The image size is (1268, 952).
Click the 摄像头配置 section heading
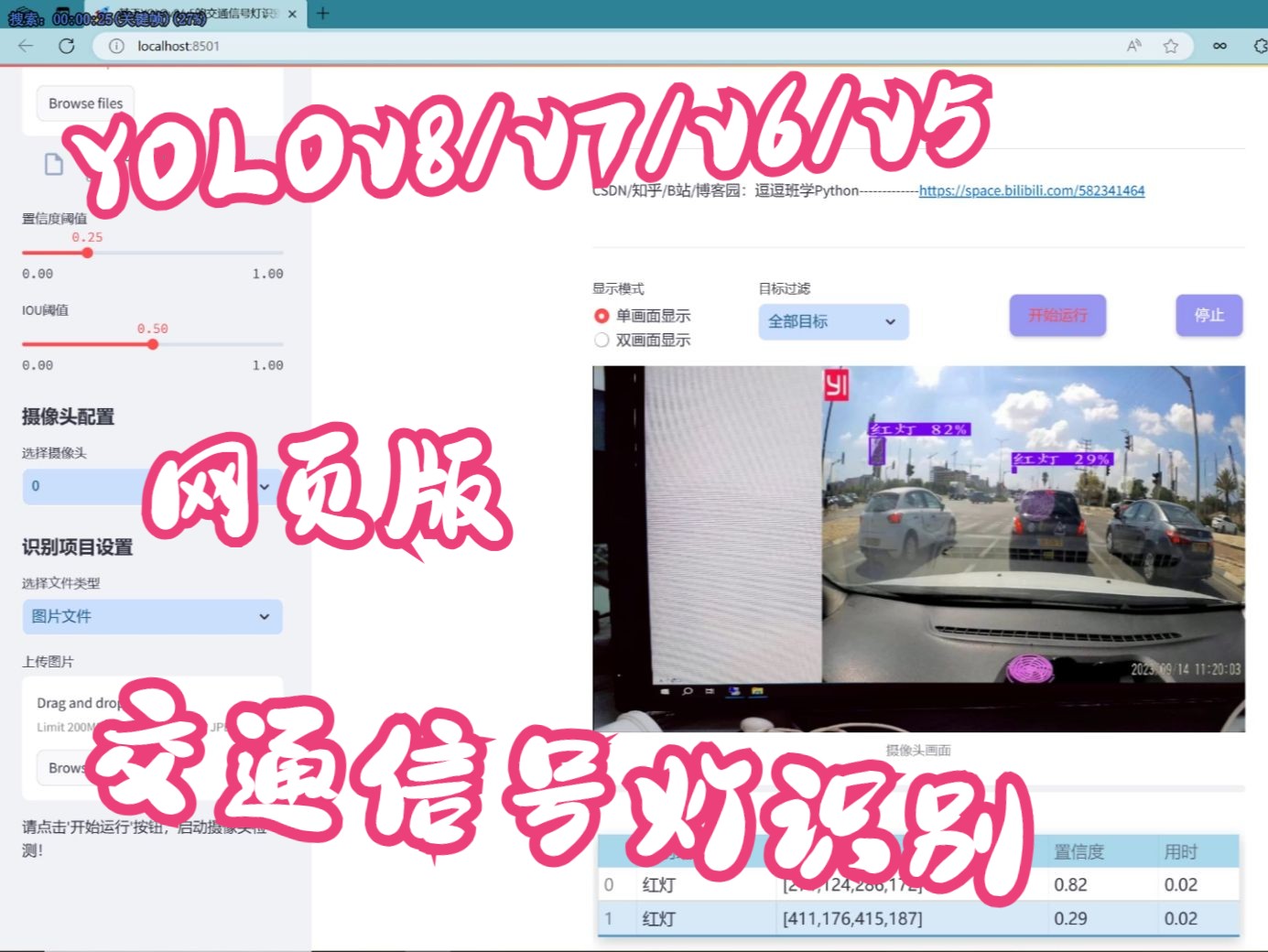68,416
